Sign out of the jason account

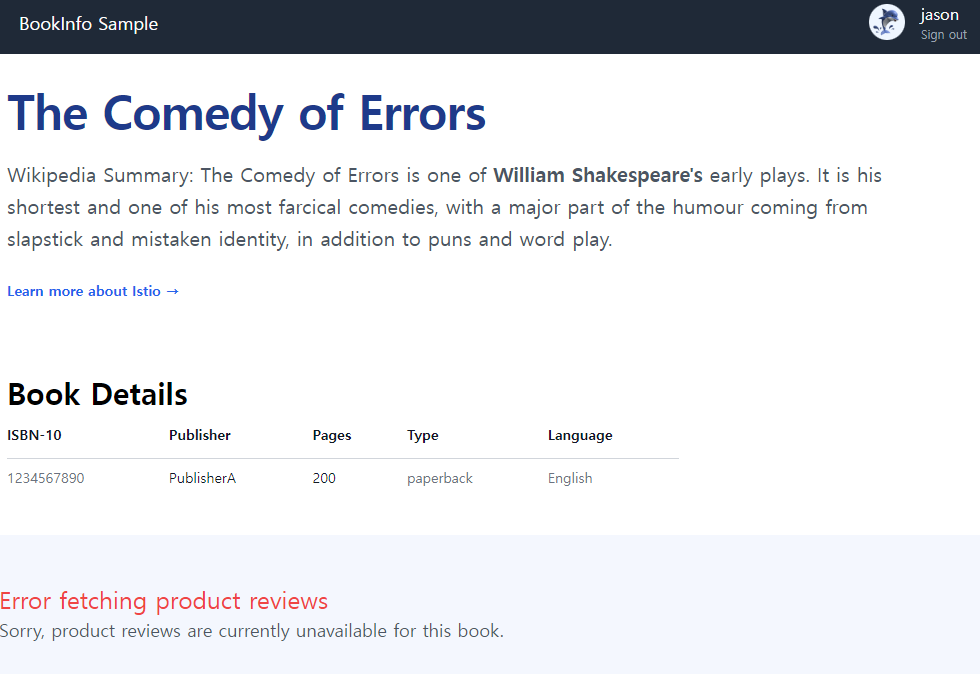pos(943,35)
